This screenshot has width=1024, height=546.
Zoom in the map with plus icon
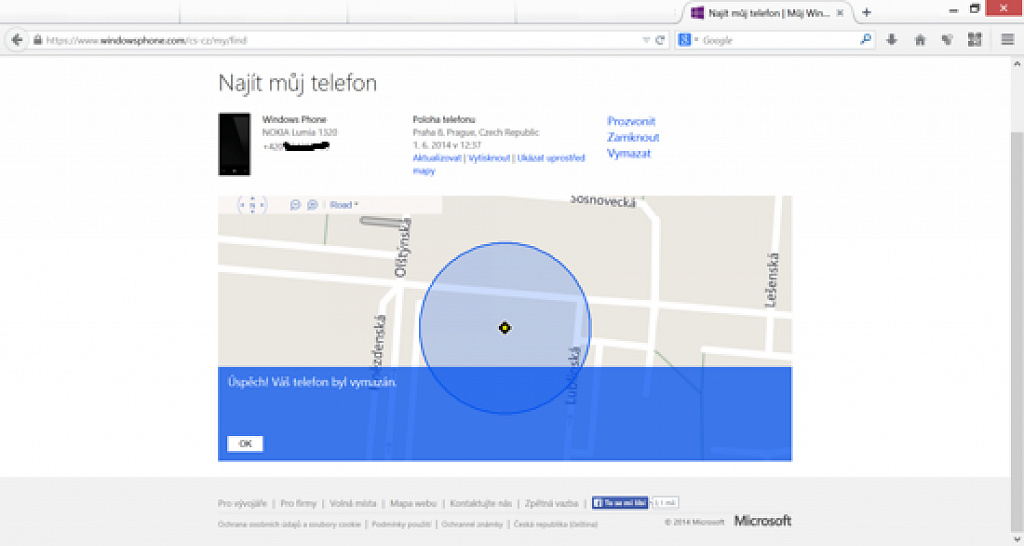[313, 205]
